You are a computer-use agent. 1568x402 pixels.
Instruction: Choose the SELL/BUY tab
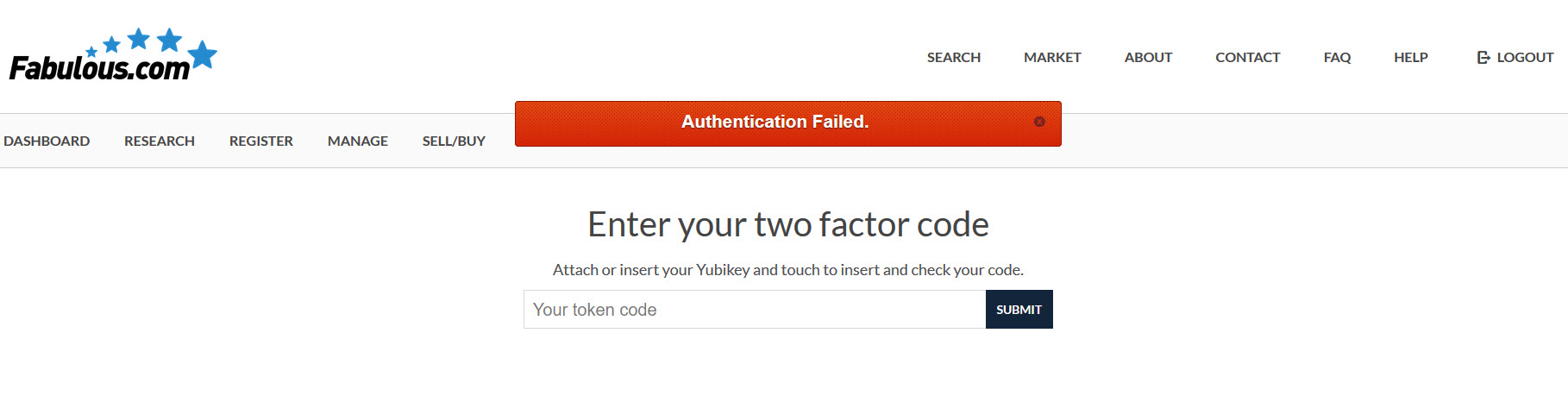[x=454, y=141]
